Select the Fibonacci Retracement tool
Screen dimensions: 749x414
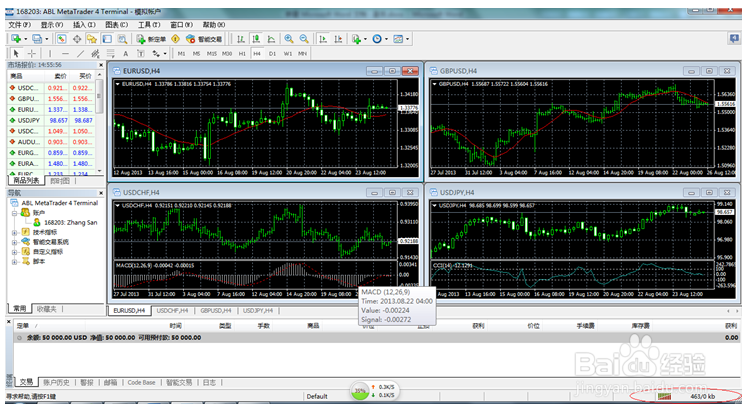pos(110,53)
